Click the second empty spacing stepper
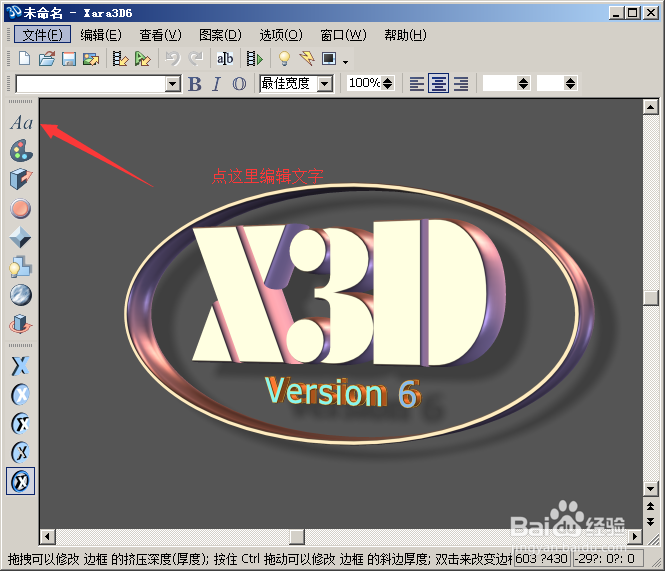Viewport: 665px width, 571px height. [557, 83]
